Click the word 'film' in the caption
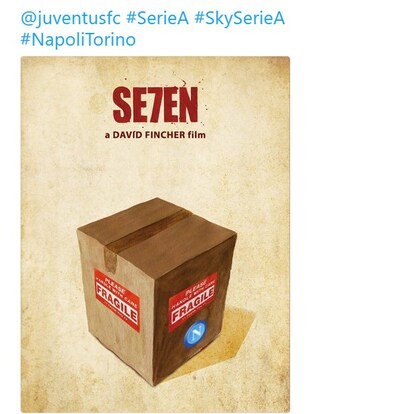 tap(197, 135)
